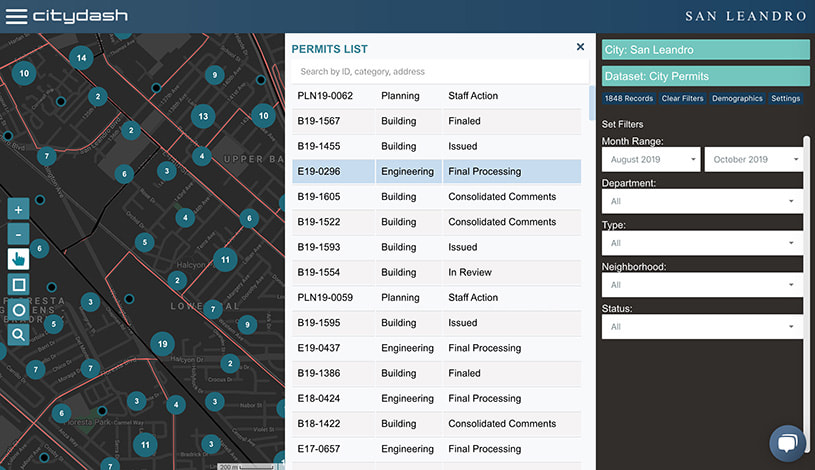This screenshot has width=815, height=470.
Task: Open the October 2019 end month dropdown
Action: click(754, 160)
